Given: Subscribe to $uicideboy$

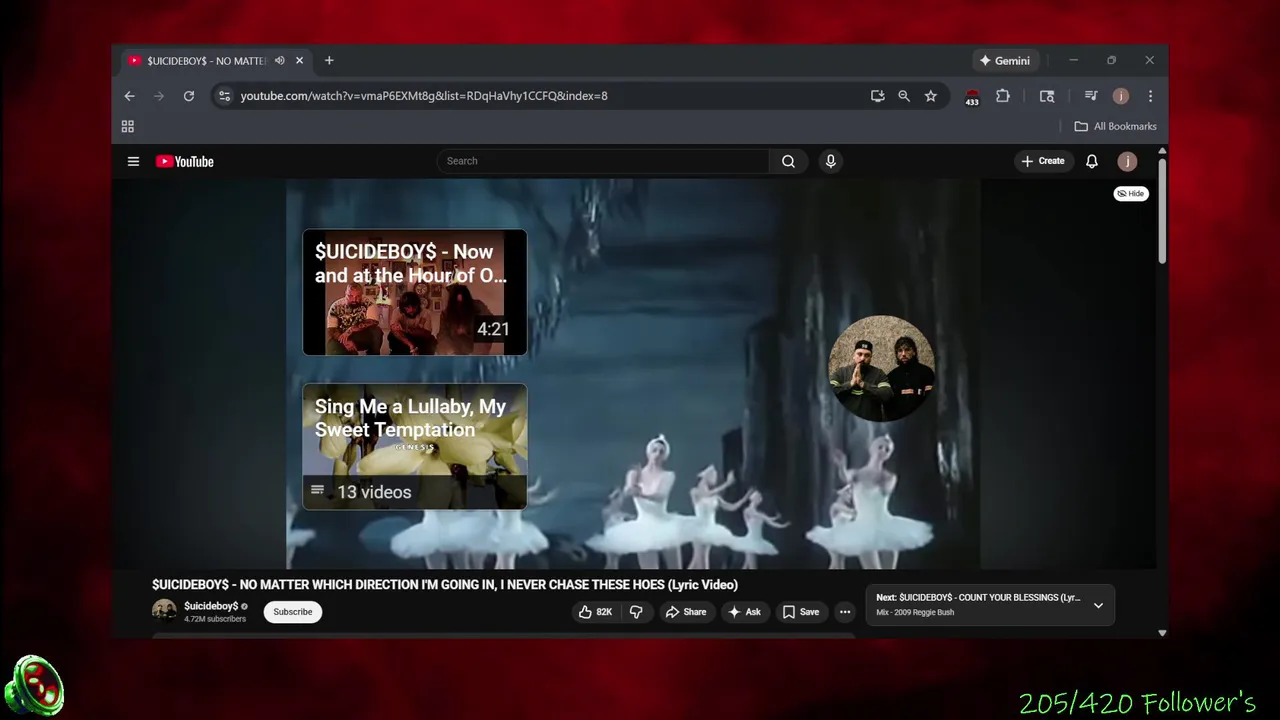Looking at the screenshot, I should click(x=293, y=612).
